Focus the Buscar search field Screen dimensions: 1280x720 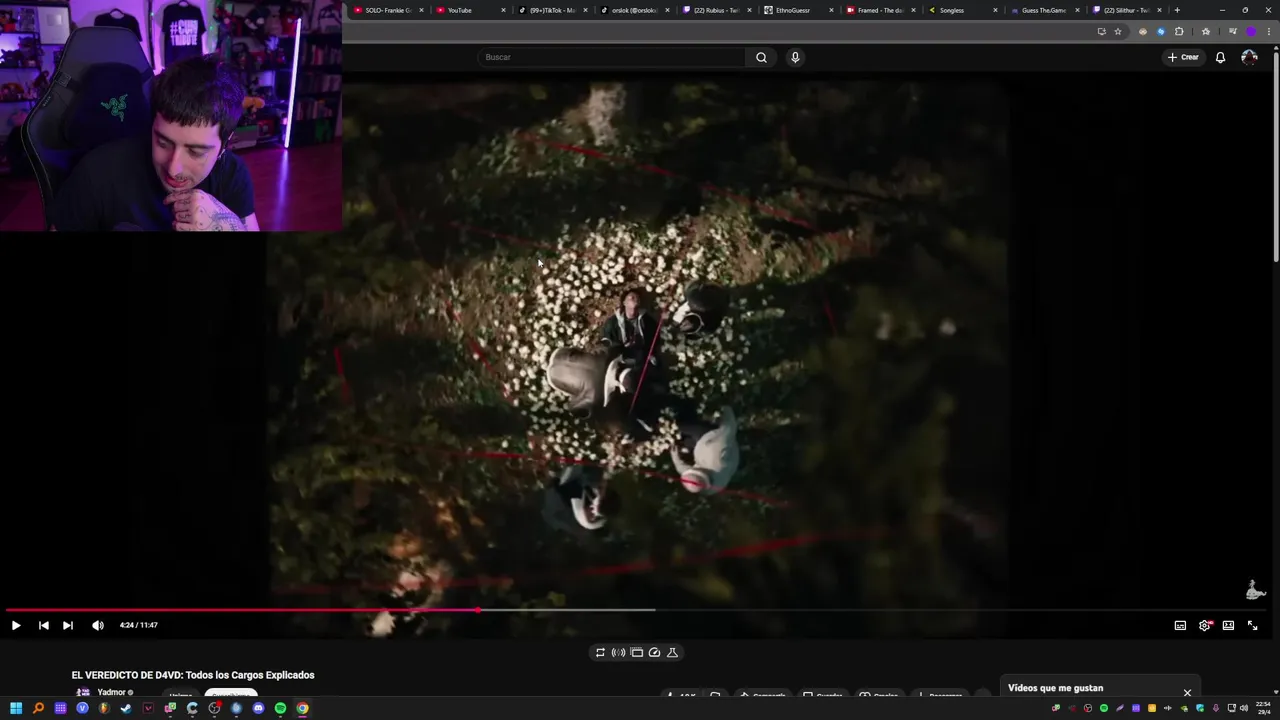(x=611, y=57)
